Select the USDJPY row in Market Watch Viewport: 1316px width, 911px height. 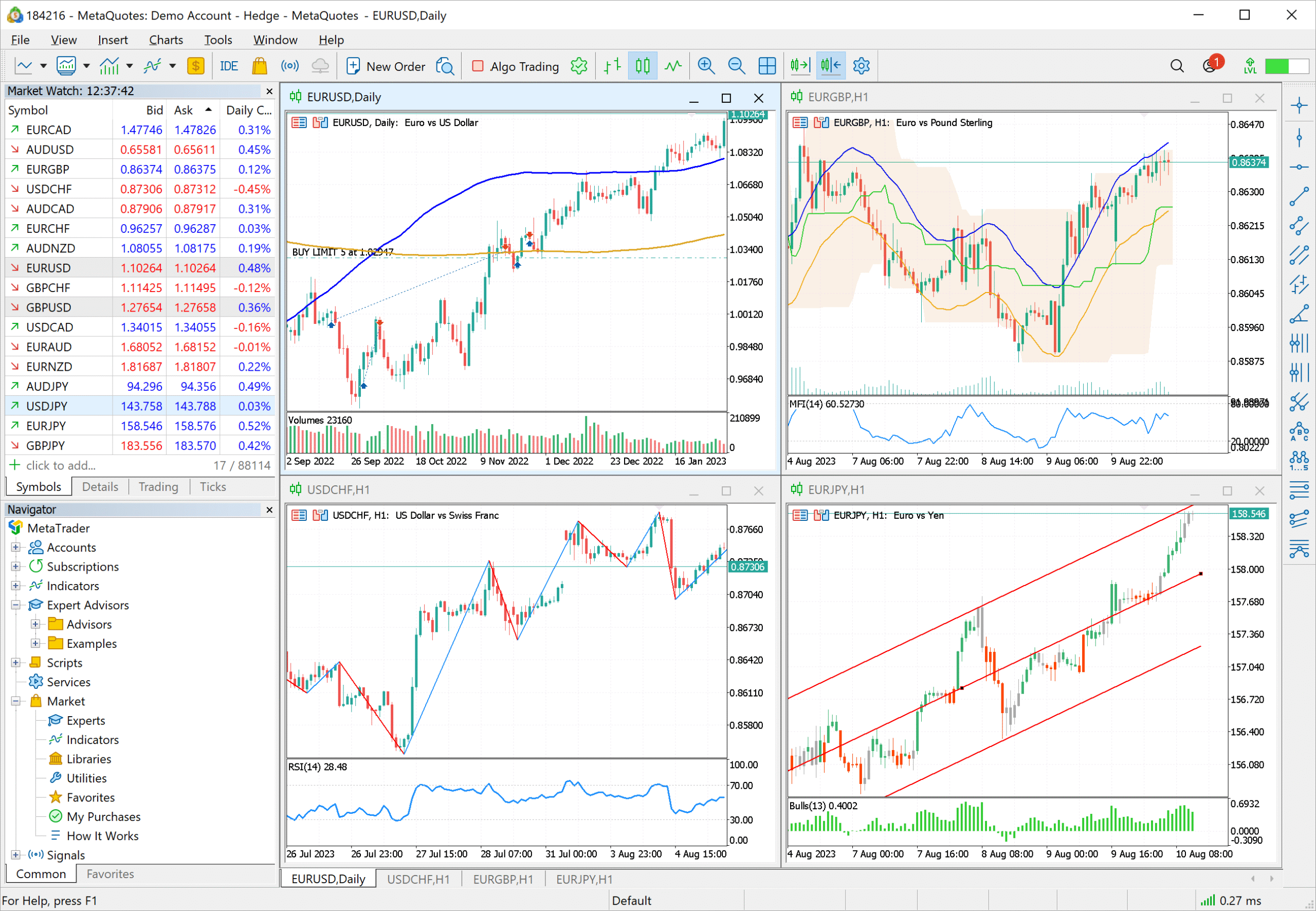click(47, 406)
